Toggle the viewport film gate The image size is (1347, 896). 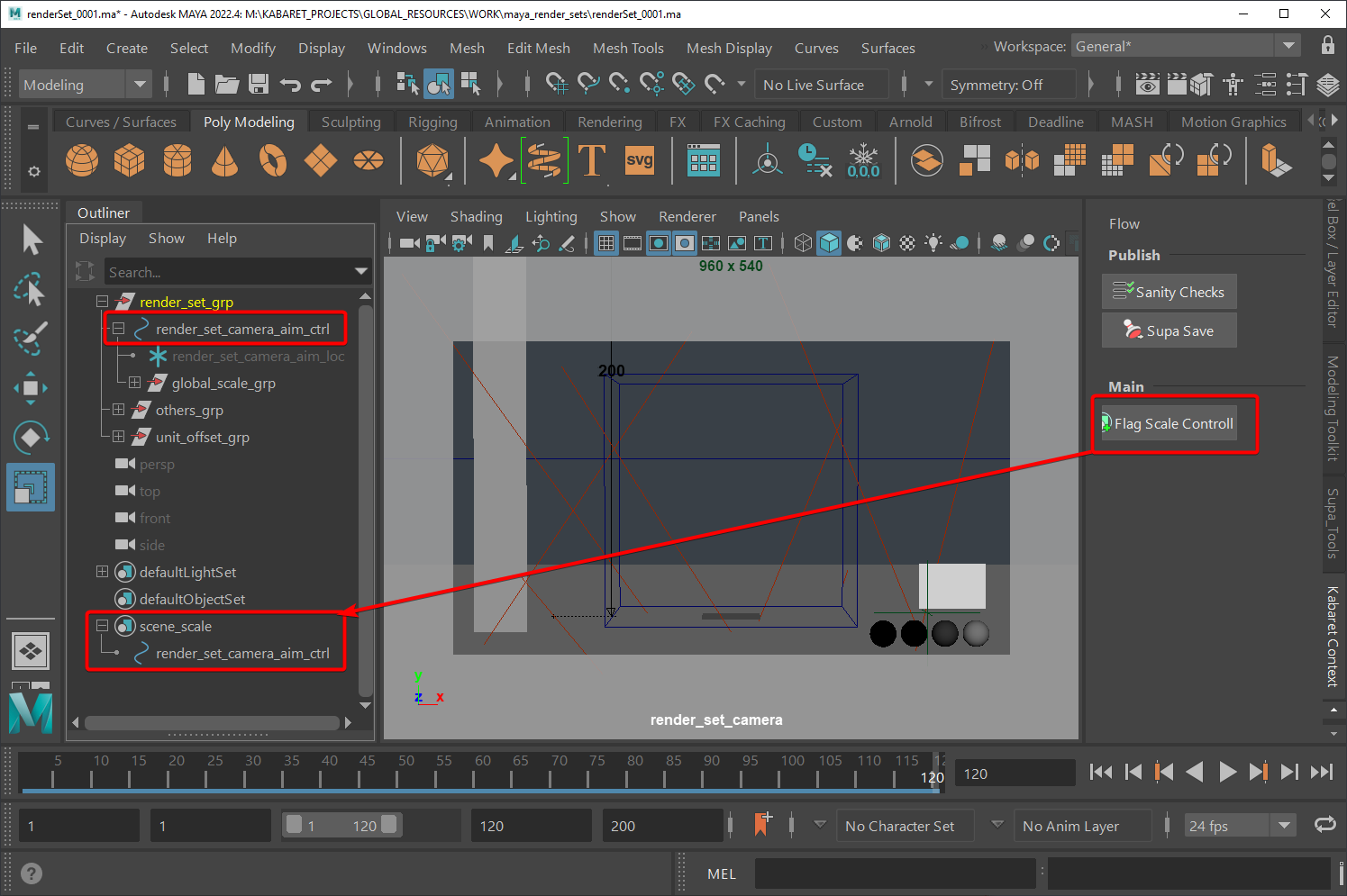[x=633, y=242]
